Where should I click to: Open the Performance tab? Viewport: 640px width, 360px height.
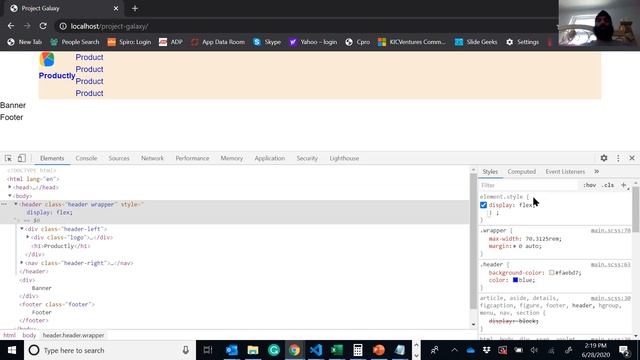192,158
